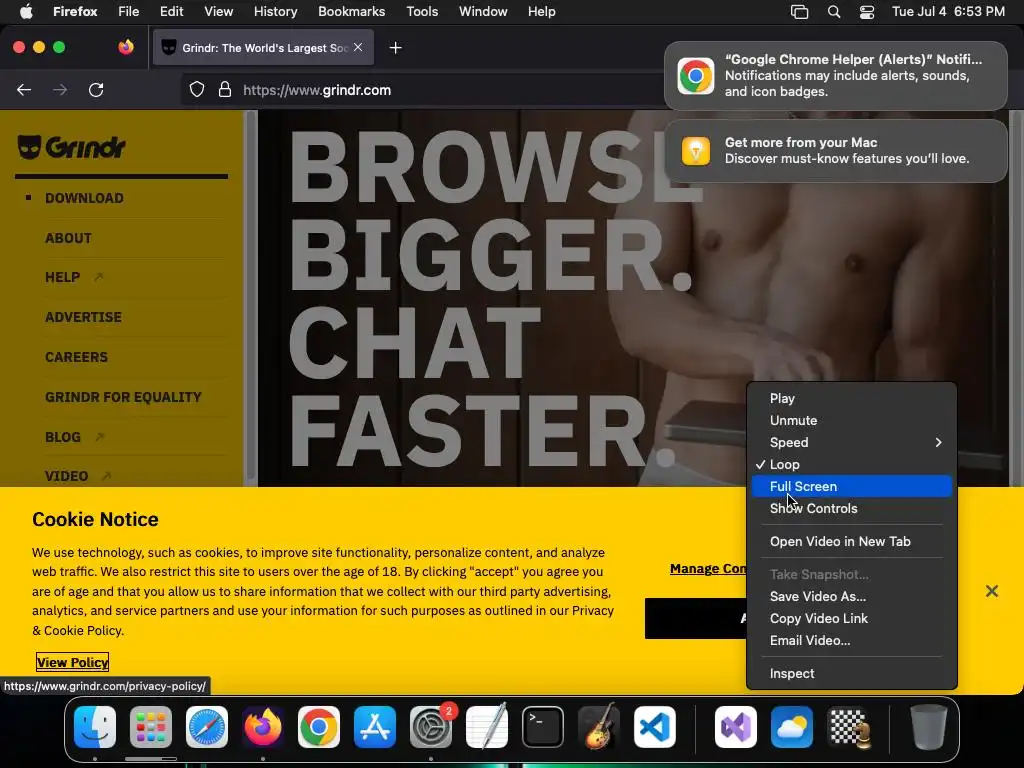
Task: Open the Weather app in the dock
Action: [x=792, y=727]
